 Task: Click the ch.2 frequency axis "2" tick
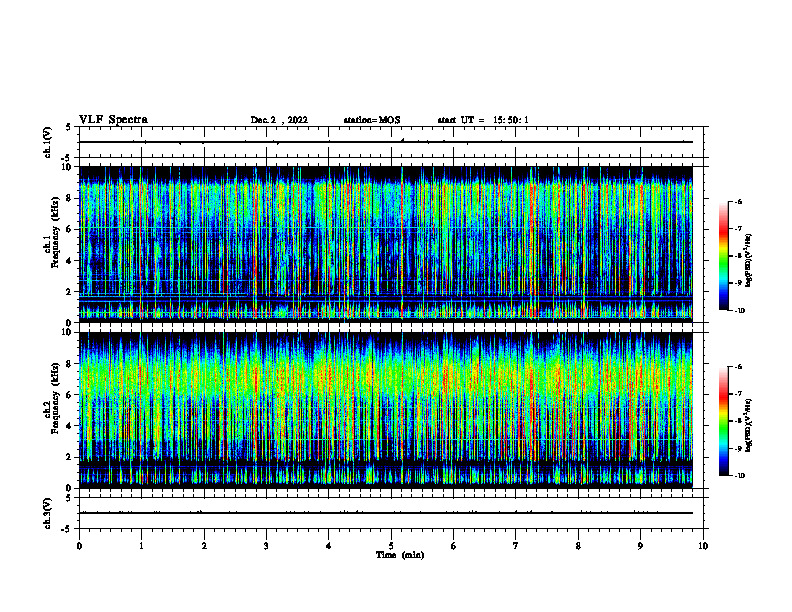click(69, 457)
